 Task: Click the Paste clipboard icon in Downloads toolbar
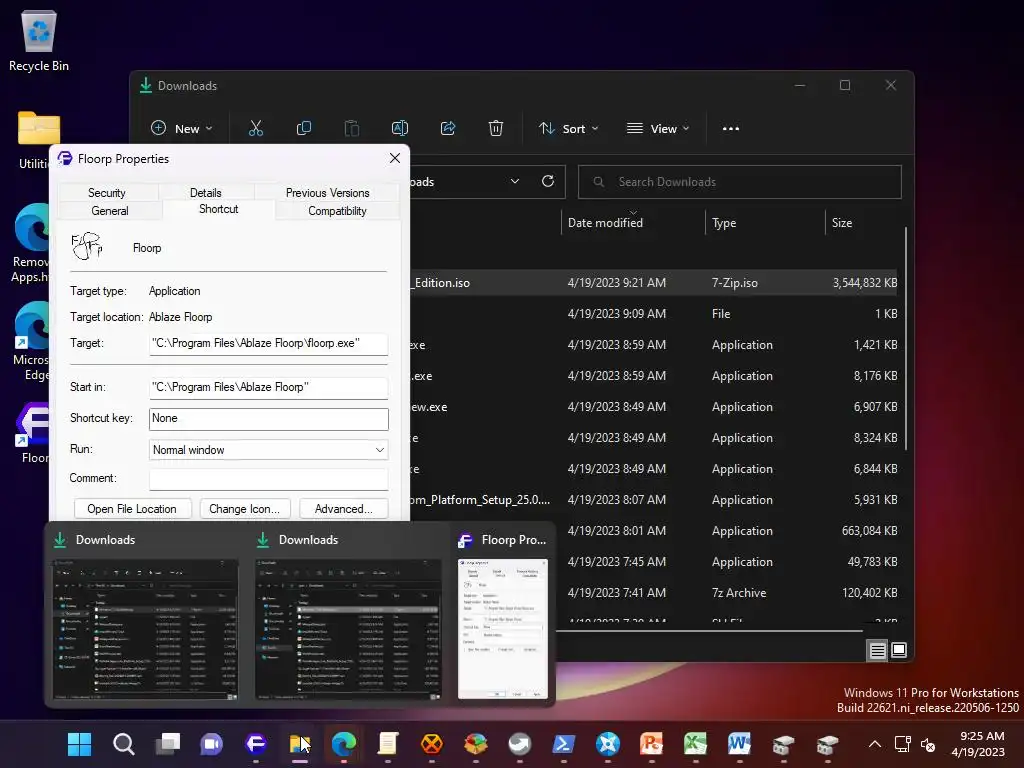point(352,129)
